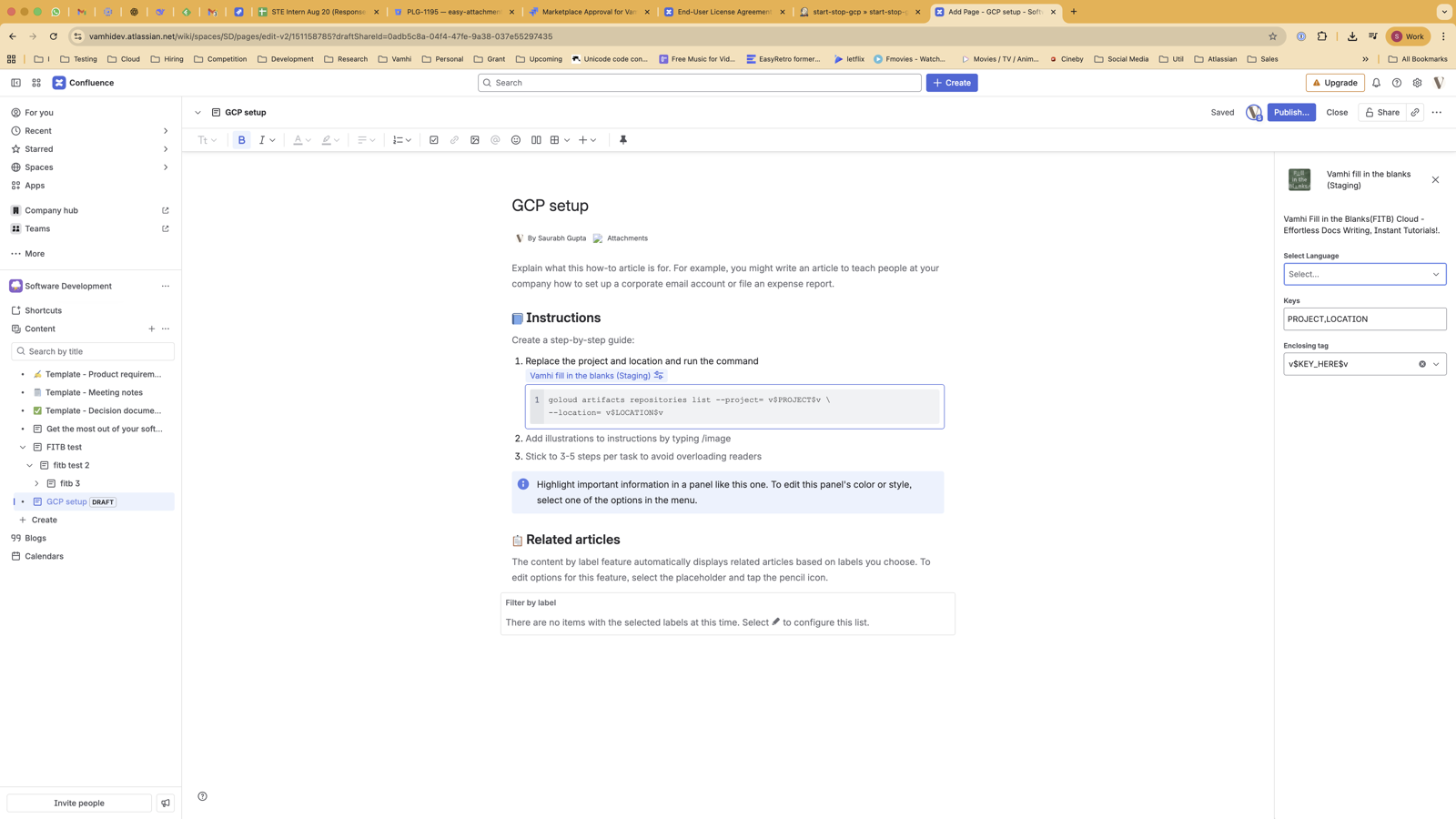This screenshot has width=1456, height=819.
Task: Toggle bold formatting in the editor toolbar
Action: coord(241,140)
